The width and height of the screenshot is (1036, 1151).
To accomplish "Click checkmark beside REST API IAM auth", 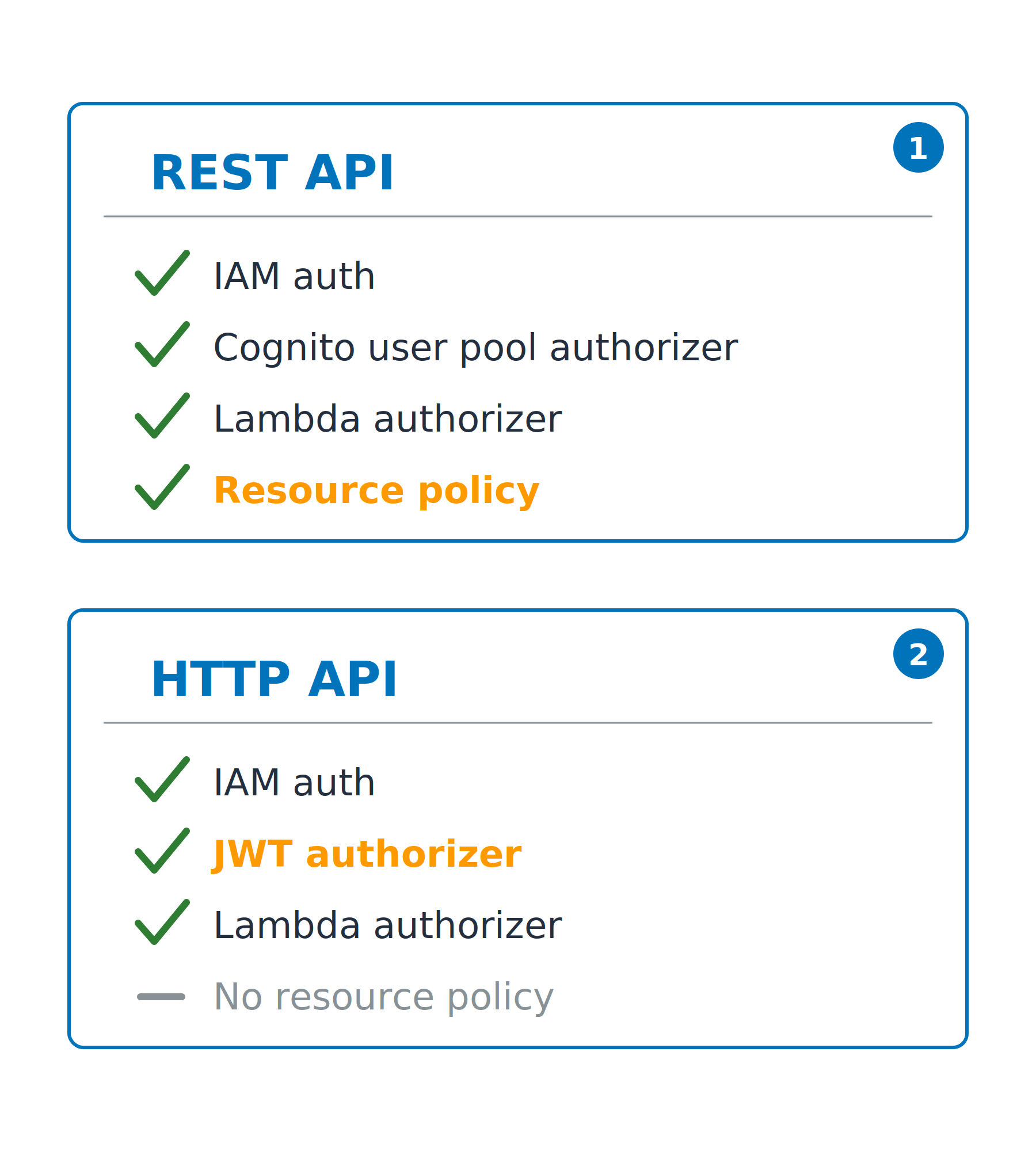I will click(x=162, y=273).
